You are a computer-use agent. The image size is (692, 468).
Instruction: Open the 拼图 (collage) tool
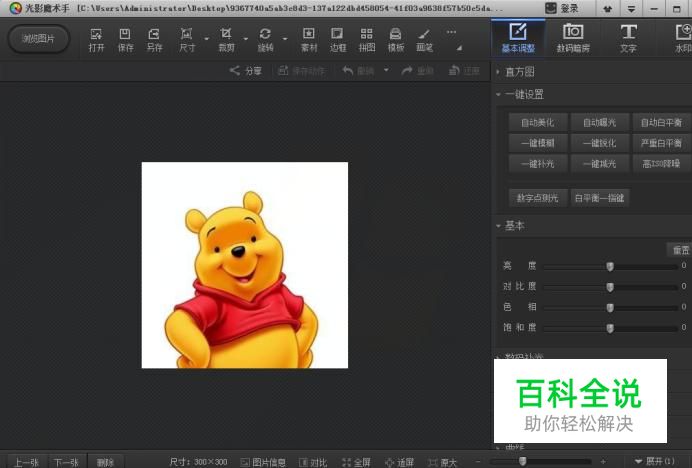pyautogui.click(x=367, y=40)
